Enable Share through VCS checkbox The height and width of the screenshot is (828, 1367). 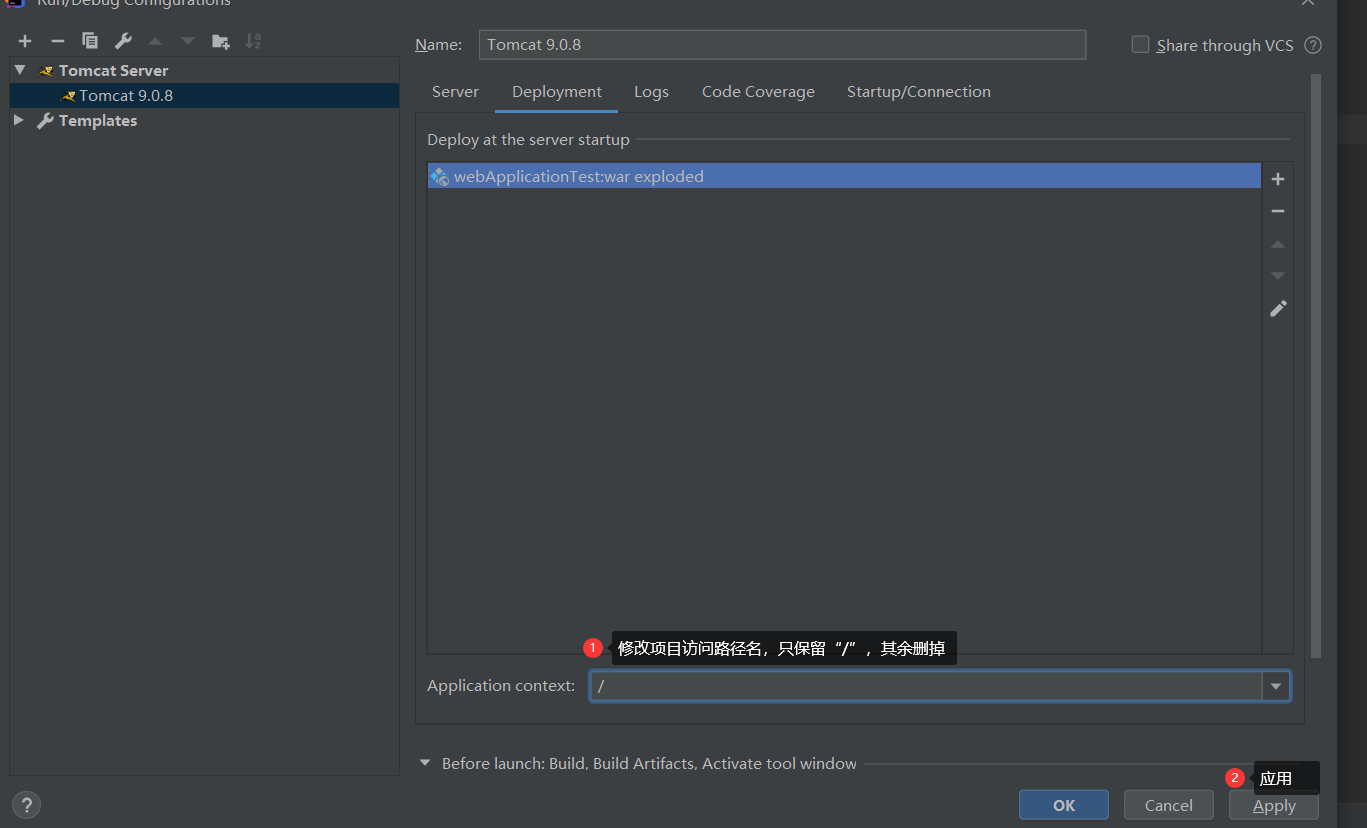pos(1140,45)
